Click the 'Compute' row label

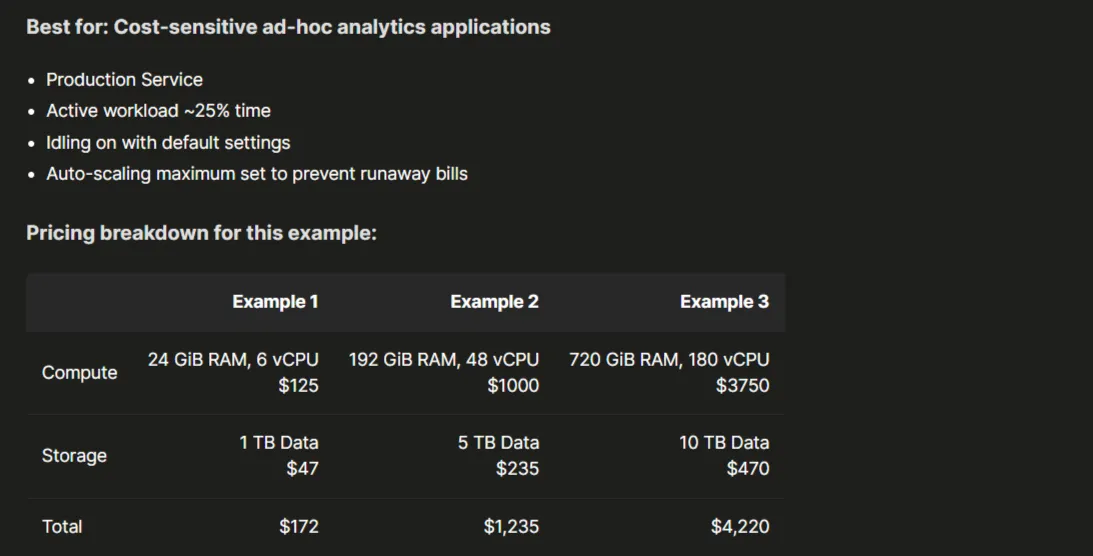(79, 373)
